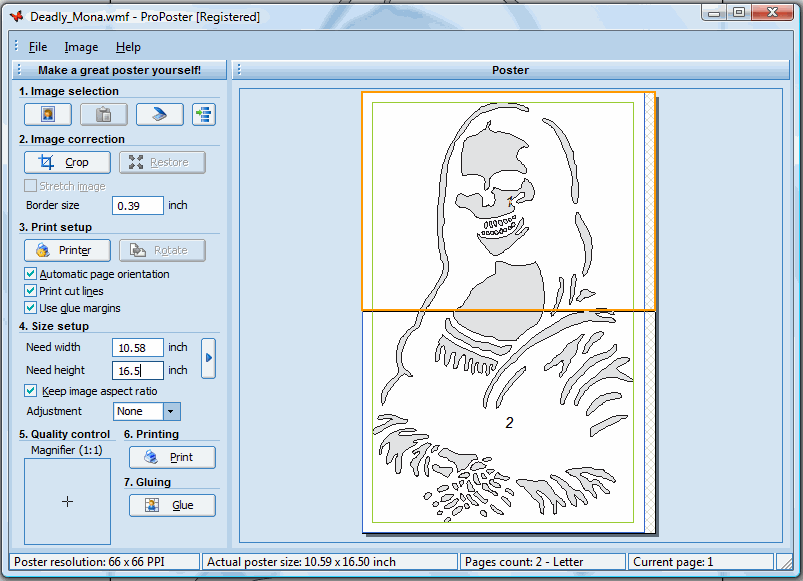
Task: Click the greyed-out Restore button
Action: tap(162, 162)
